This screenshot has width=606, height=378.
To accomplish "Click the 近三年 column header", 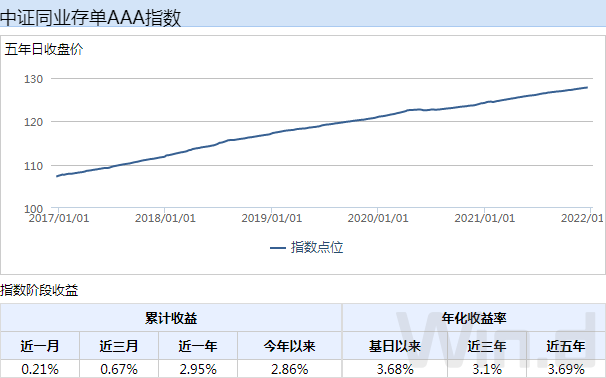I will tap(487, 346).
